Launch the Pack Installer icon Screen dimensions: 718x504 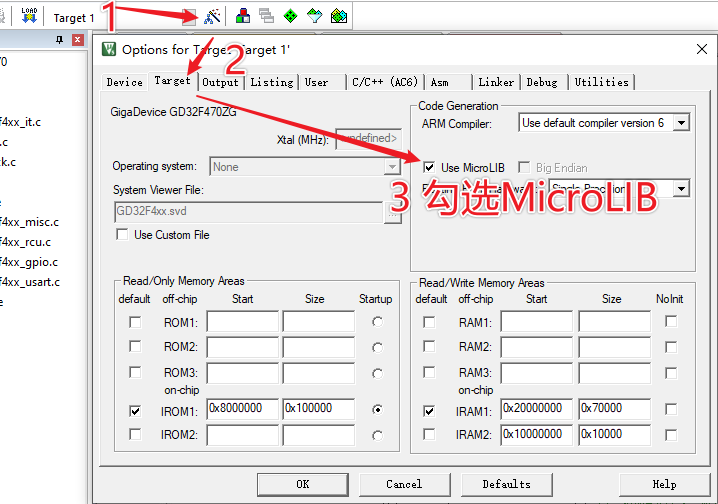(x=339, y=16)
